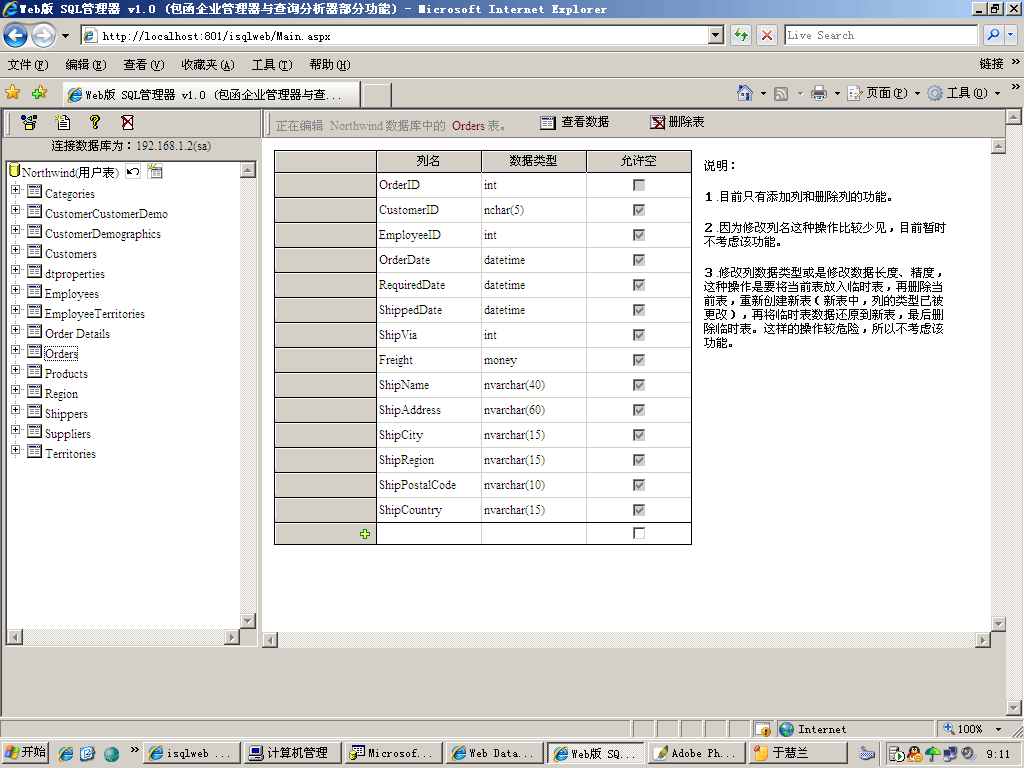The height and width of the screenshot is (768, 1024).
Task: Click the 删除表 delete table button
Action: tap(677, 122)
